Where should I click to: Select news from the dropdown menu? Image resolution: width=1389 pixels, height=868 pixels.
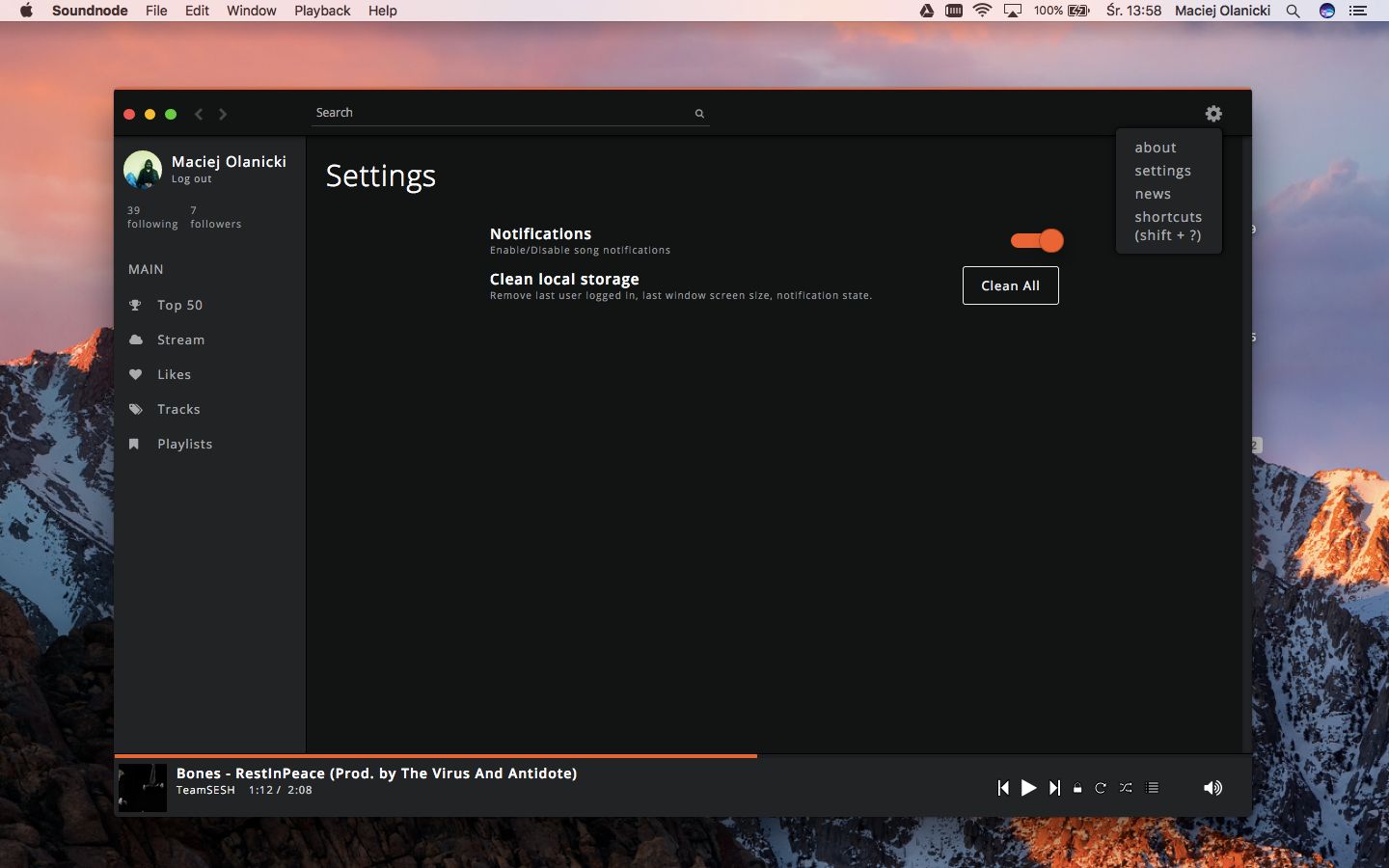tap(1153, 194)
